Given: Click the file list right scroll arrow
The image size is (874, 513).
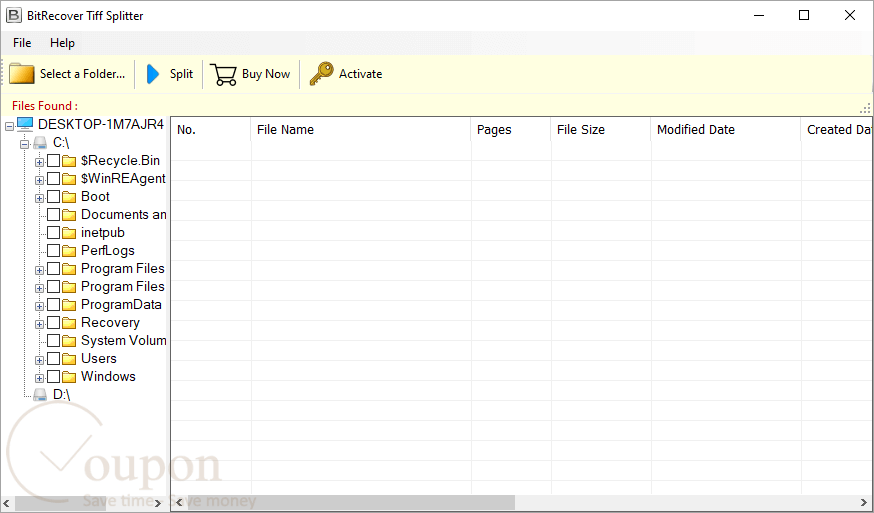Looking at the screenshot, I should (864, 502).
